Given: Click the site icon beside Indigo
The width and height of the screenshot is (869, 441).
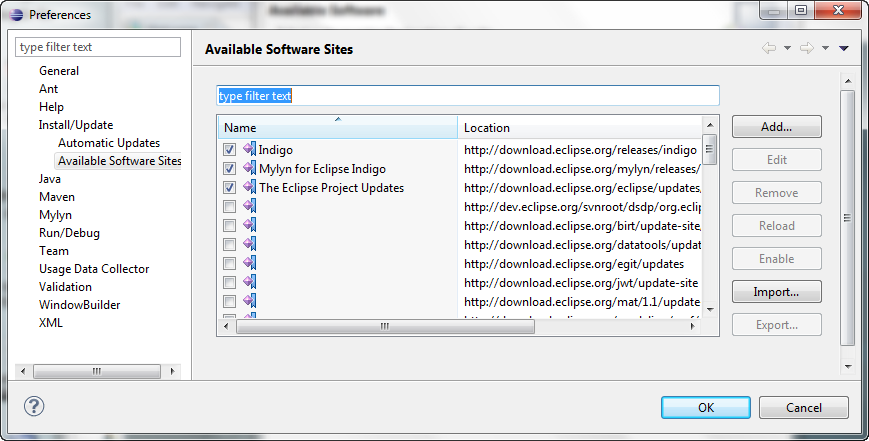Looking at the screenshot, I should [250, 148].
